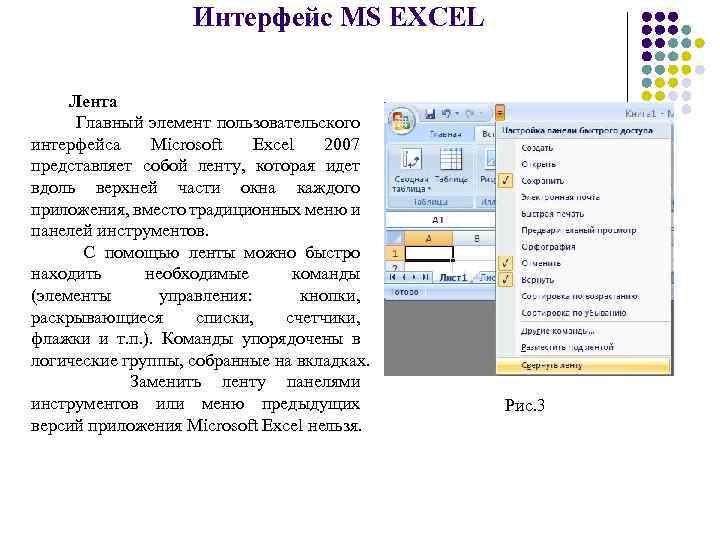This screenshot has width=720, height=540.
Task: Uncheck Отменить in the quick access menu
Action: (x=540, y=264)
